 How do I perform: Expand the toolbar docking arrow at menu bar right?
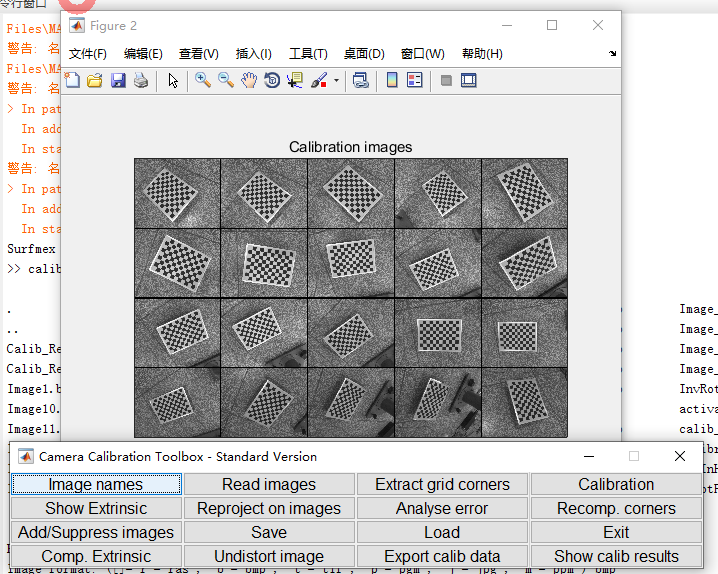coord(612,54)
